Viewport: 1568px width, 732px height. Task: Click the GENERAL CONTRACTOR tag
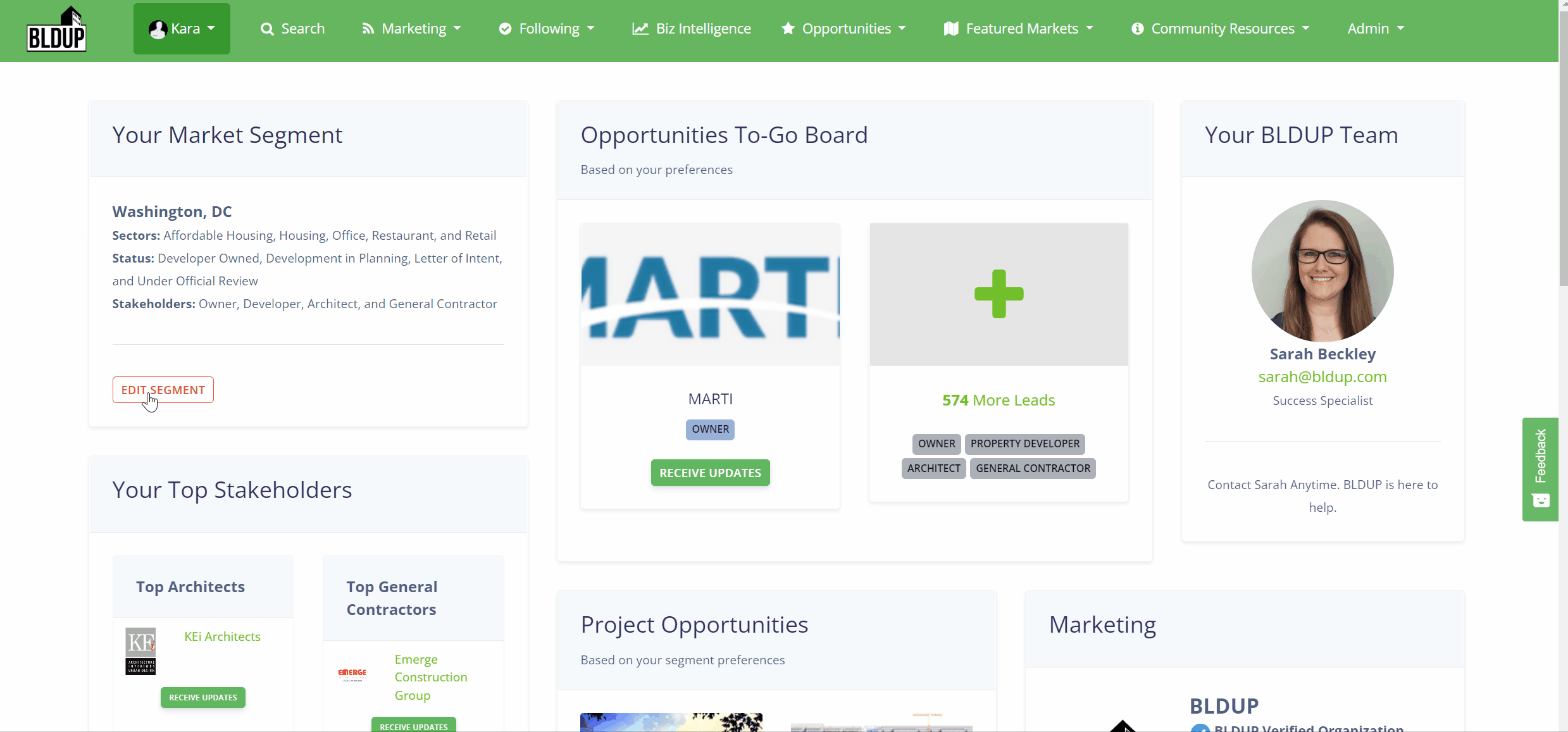[x=1033, y=469]
